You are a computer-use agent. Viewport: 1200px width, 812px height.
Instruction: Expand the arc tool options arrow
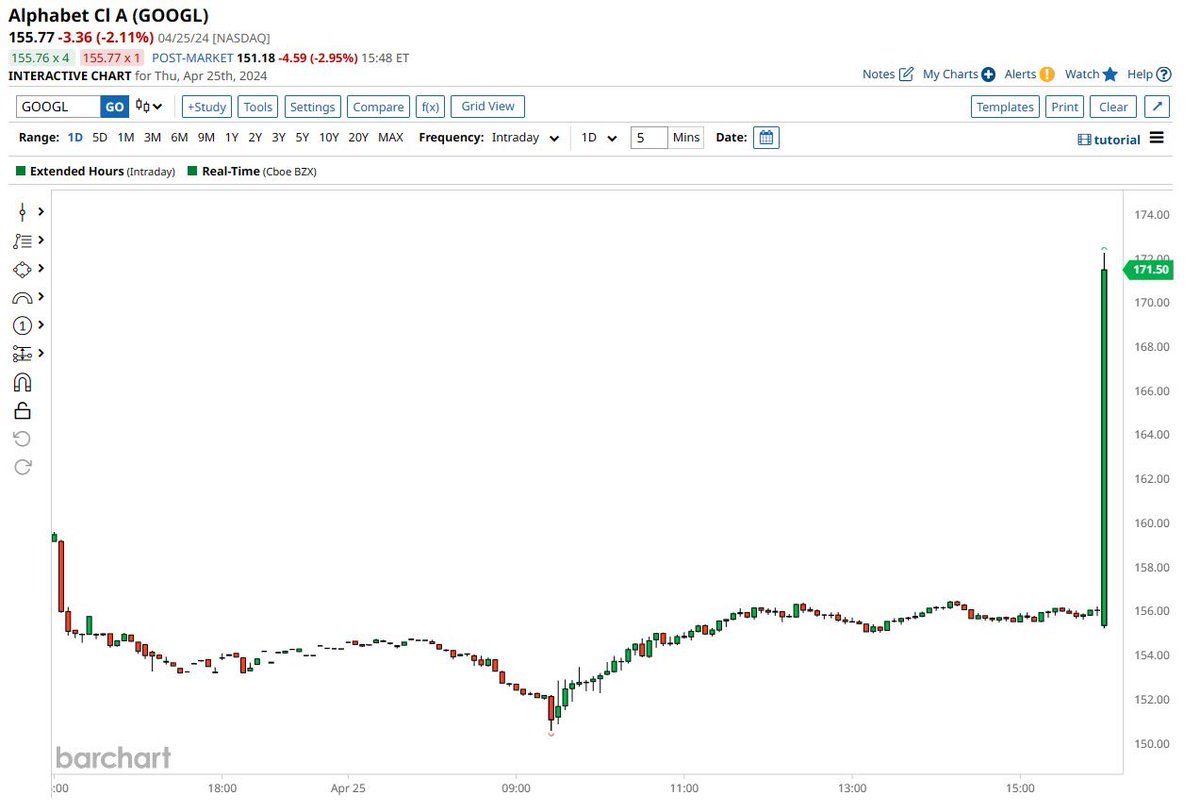click(x=41, y=297)
